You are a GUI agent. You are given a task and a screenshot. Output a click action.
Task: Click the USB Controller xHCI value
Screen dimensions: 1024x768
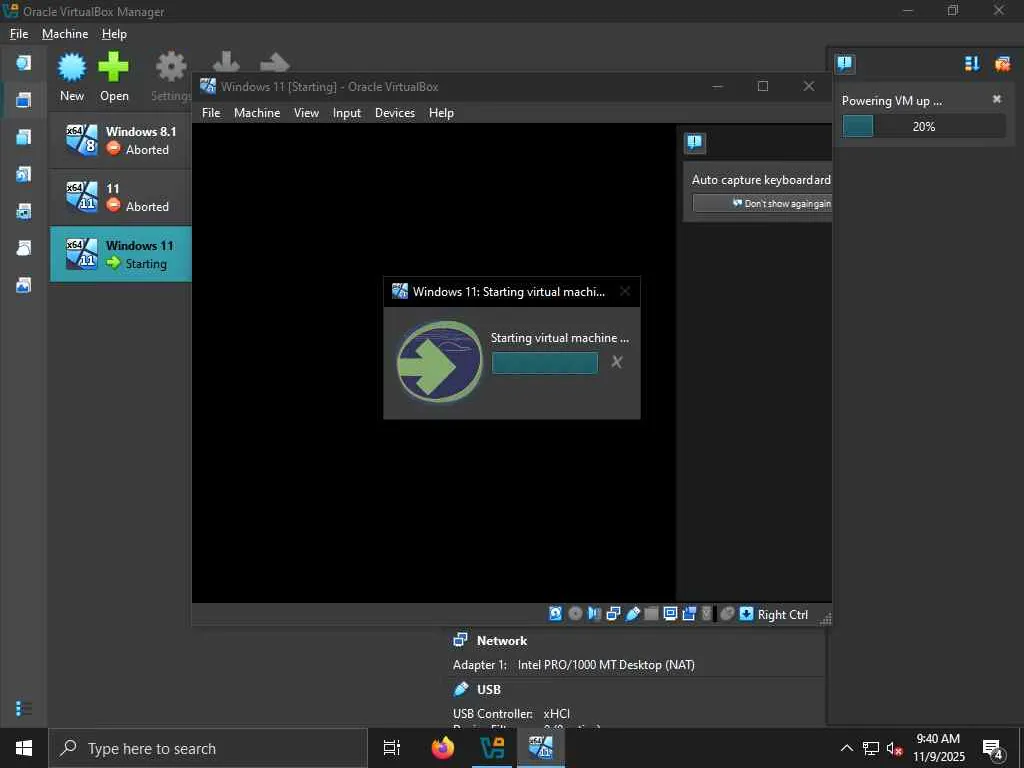coord(556,714)
